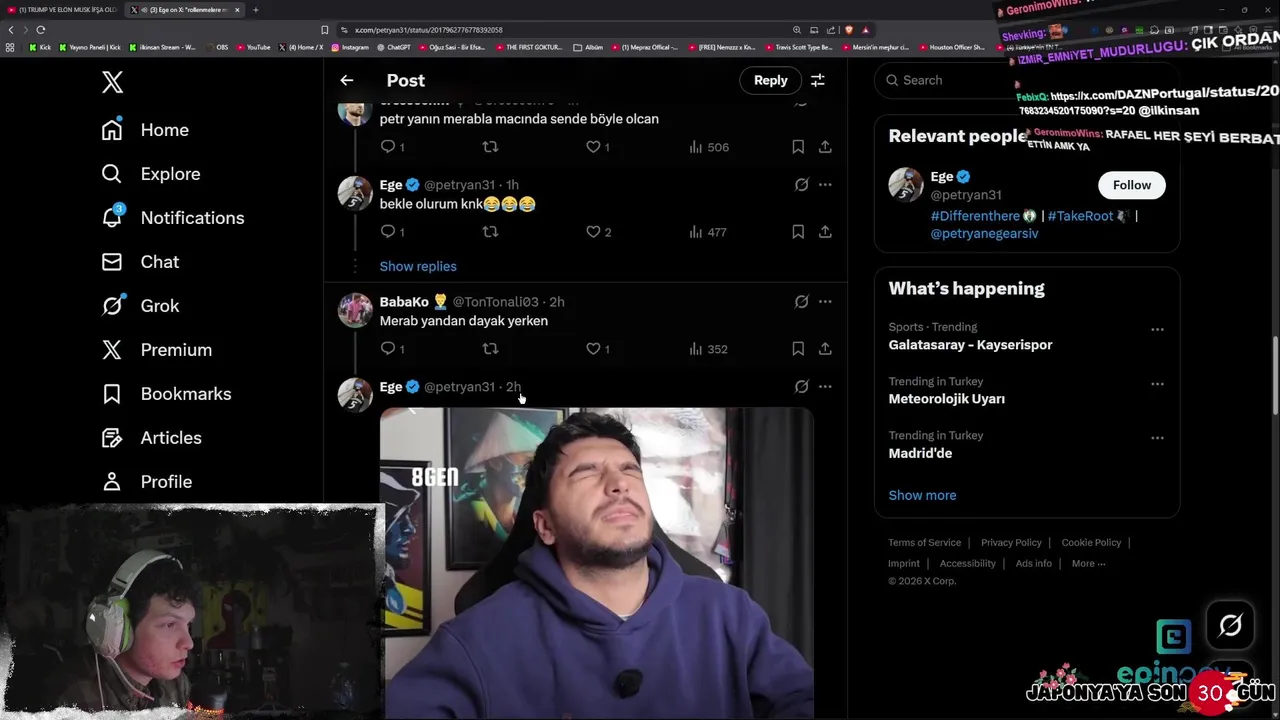1280x720 pixels.
Task: Repost the 'bekle olurum knk' post
Action: 490,232
